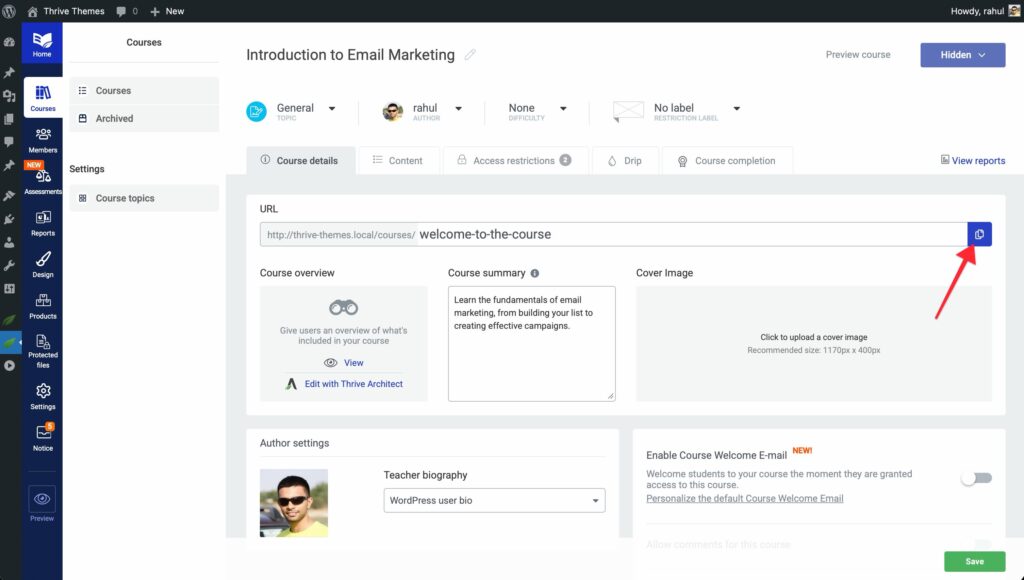
Task: Click the pencil icon beside course title
Action: coord(470,55)
